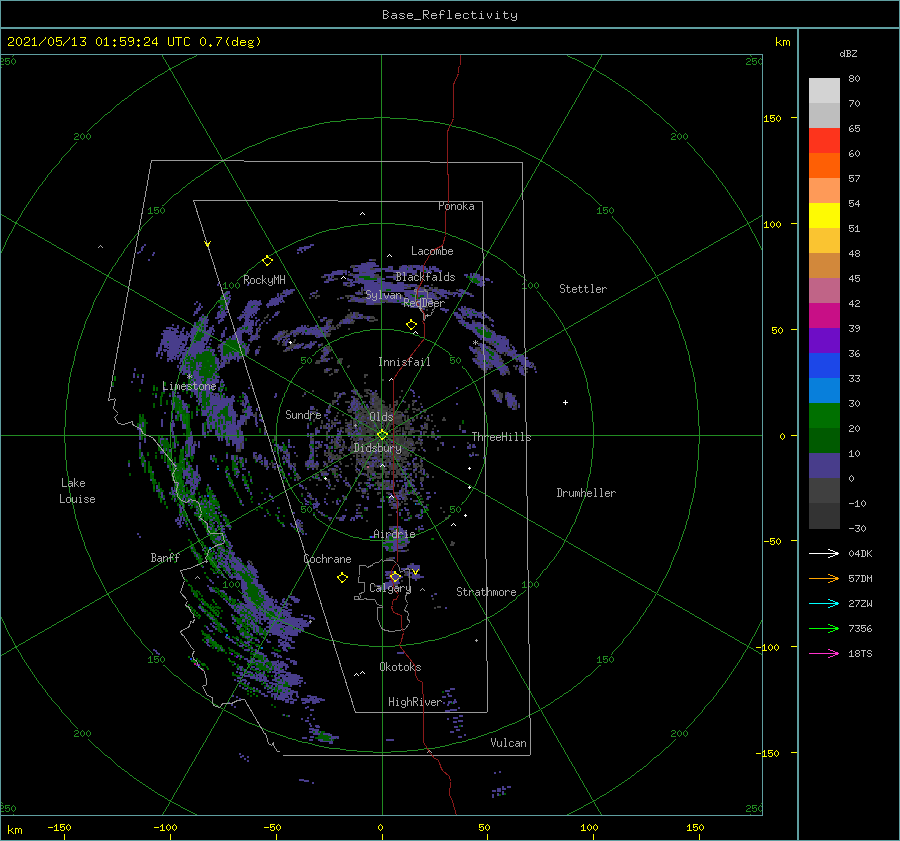Screen dimensions: 900x841
Task: Pick the lightest gray 80 dBZ swatch
Action: coord(824,91)
